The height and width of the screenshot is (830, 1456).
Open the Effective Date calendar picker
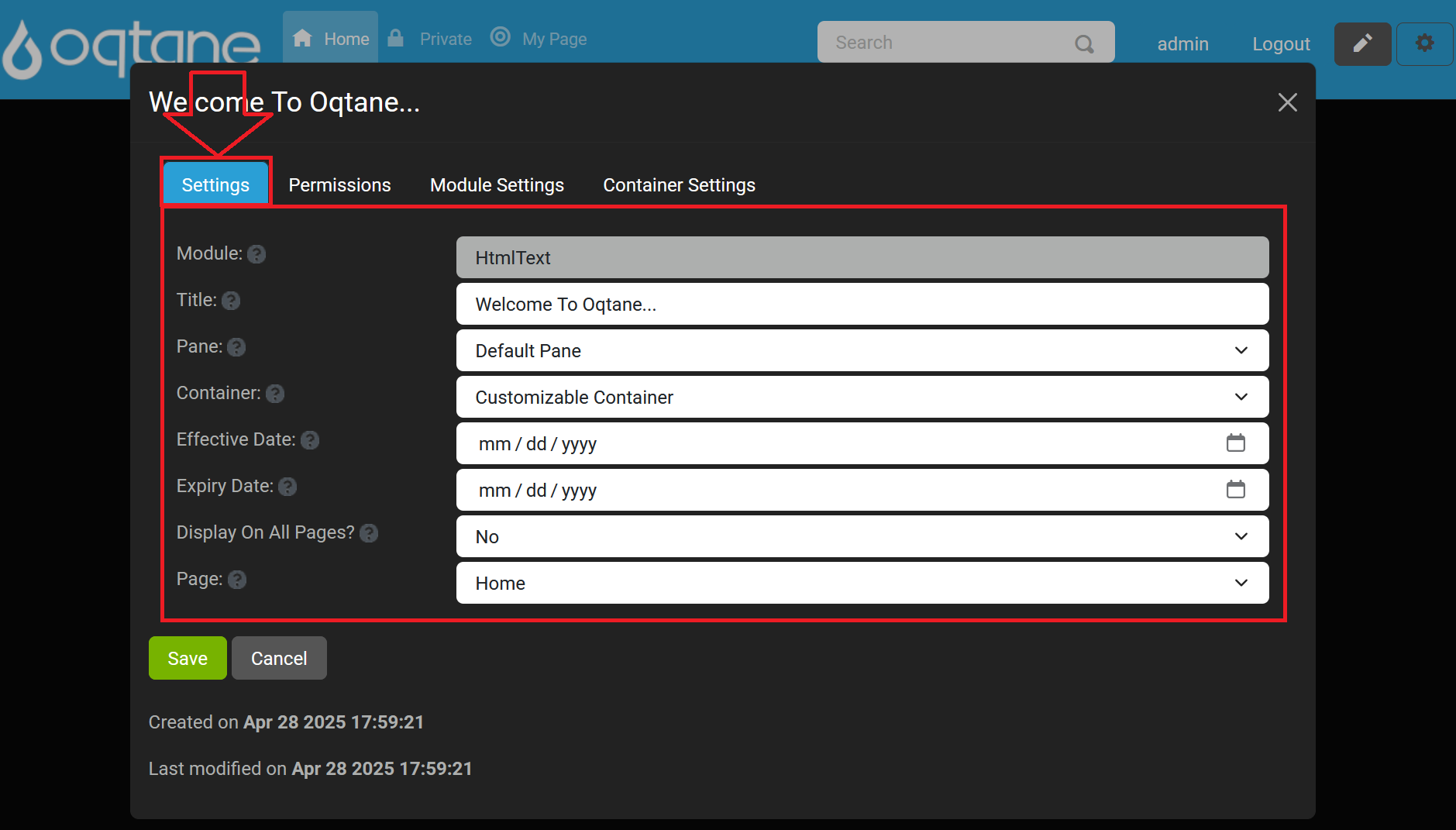point(1235,443)
